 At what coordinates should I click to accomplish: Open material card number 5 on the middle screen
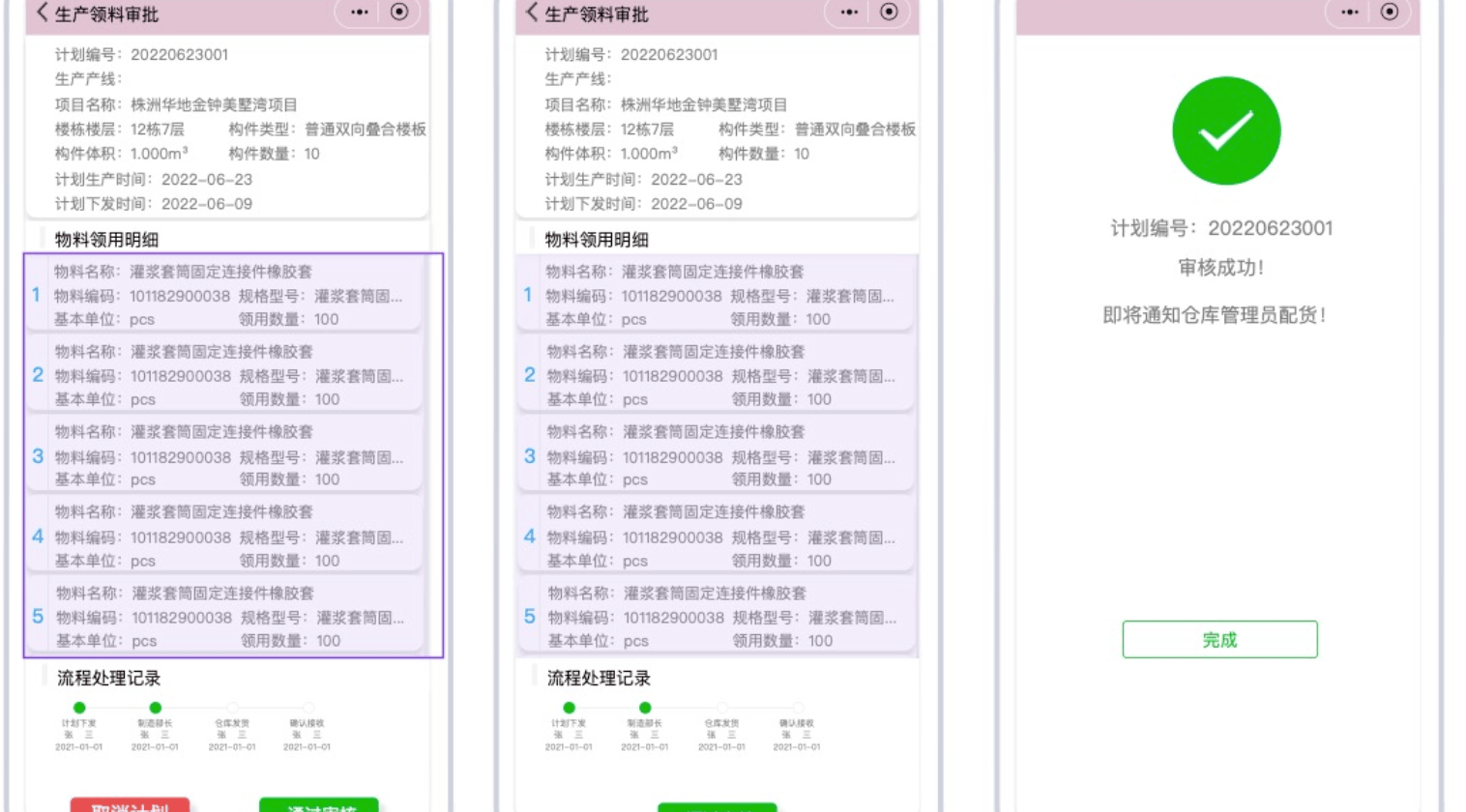coord(716,616)
